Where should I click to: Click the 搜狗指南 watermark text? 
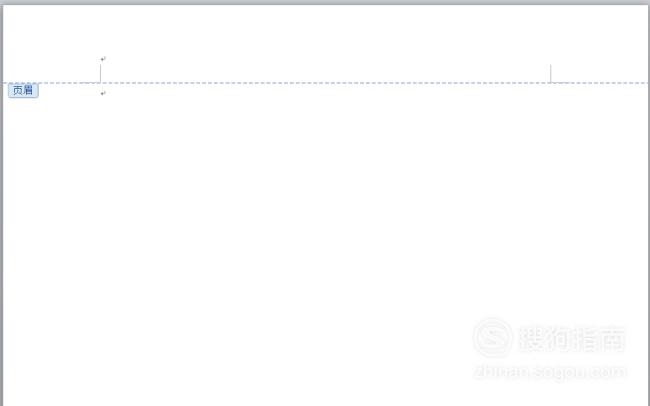pyautogui.click(x=572, y=339)
